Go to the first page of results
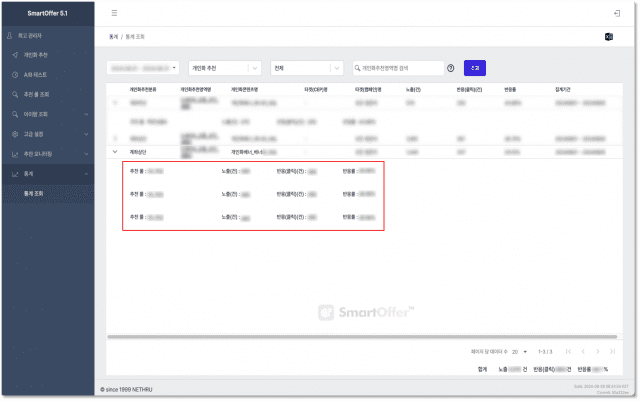The height and width of the screenshot is (401, 640). [569, 352]
